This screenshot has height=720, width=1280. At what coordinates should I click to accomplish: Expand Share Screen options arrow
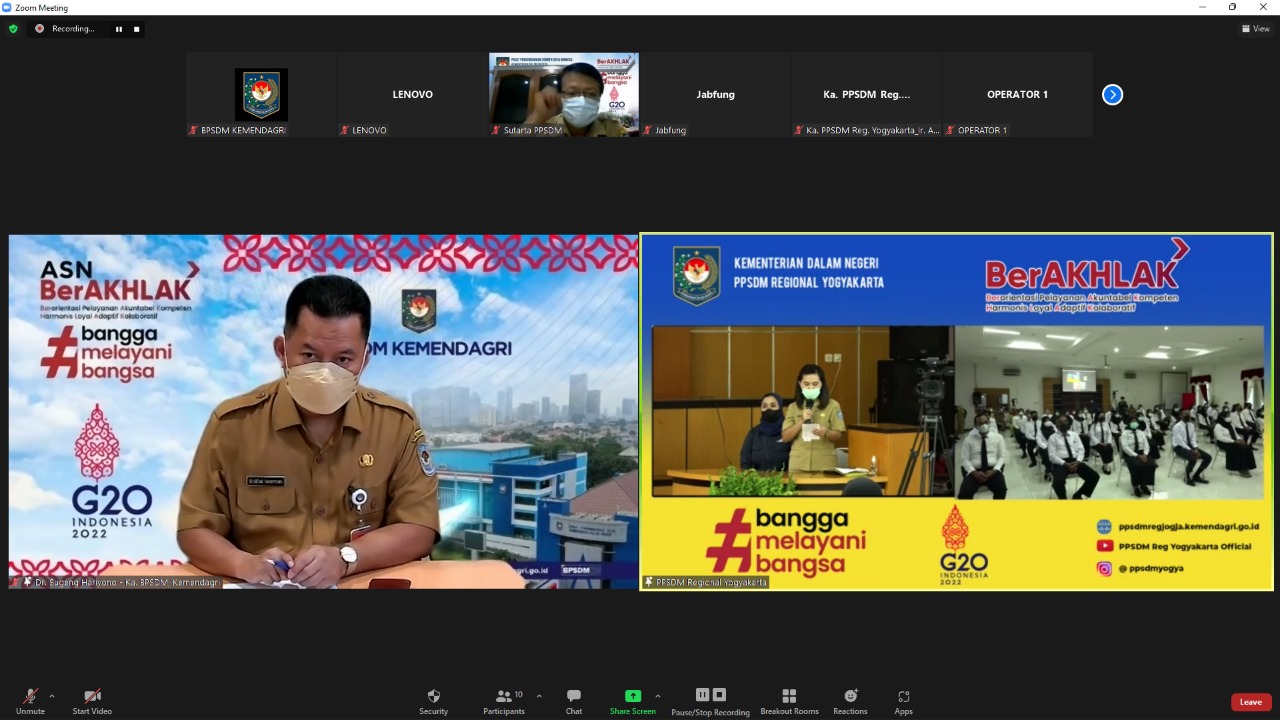pos(657,696)
